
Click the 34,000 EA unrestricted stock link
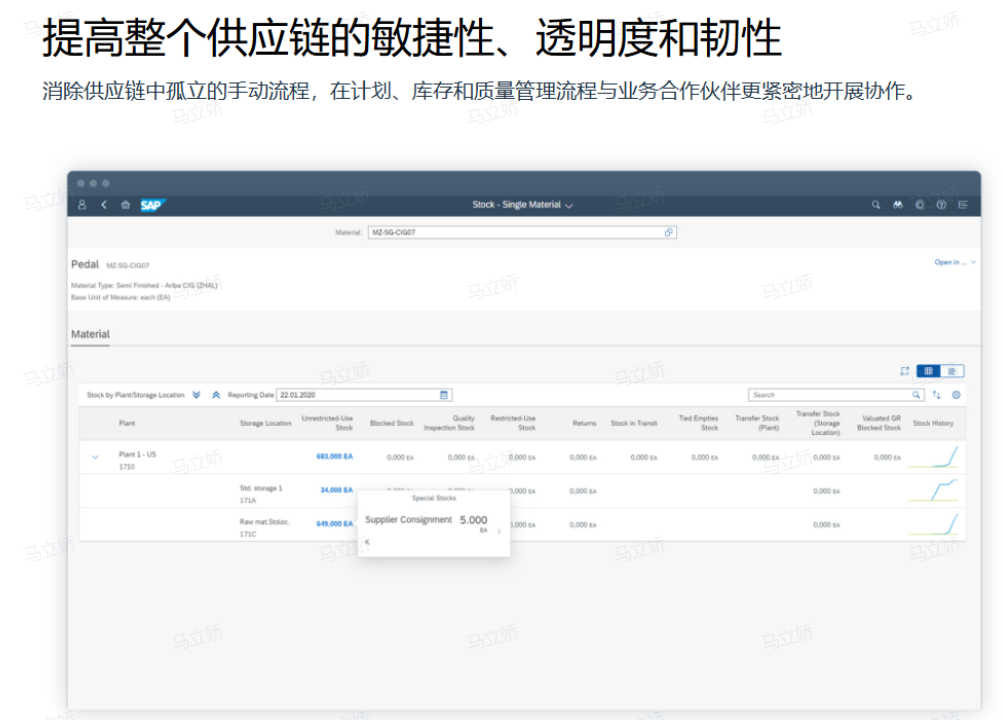[x=336, y=490]
